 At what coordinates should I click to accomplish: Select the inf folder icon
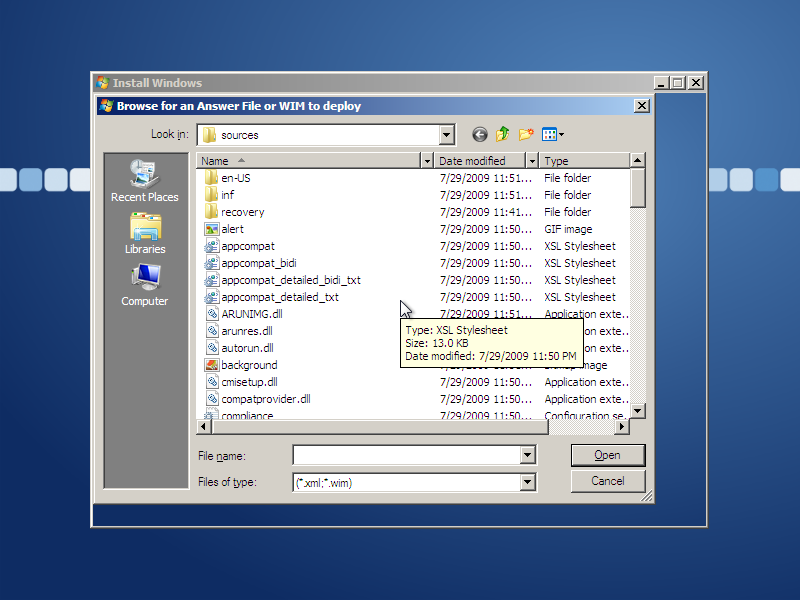[x=211, y=195]
